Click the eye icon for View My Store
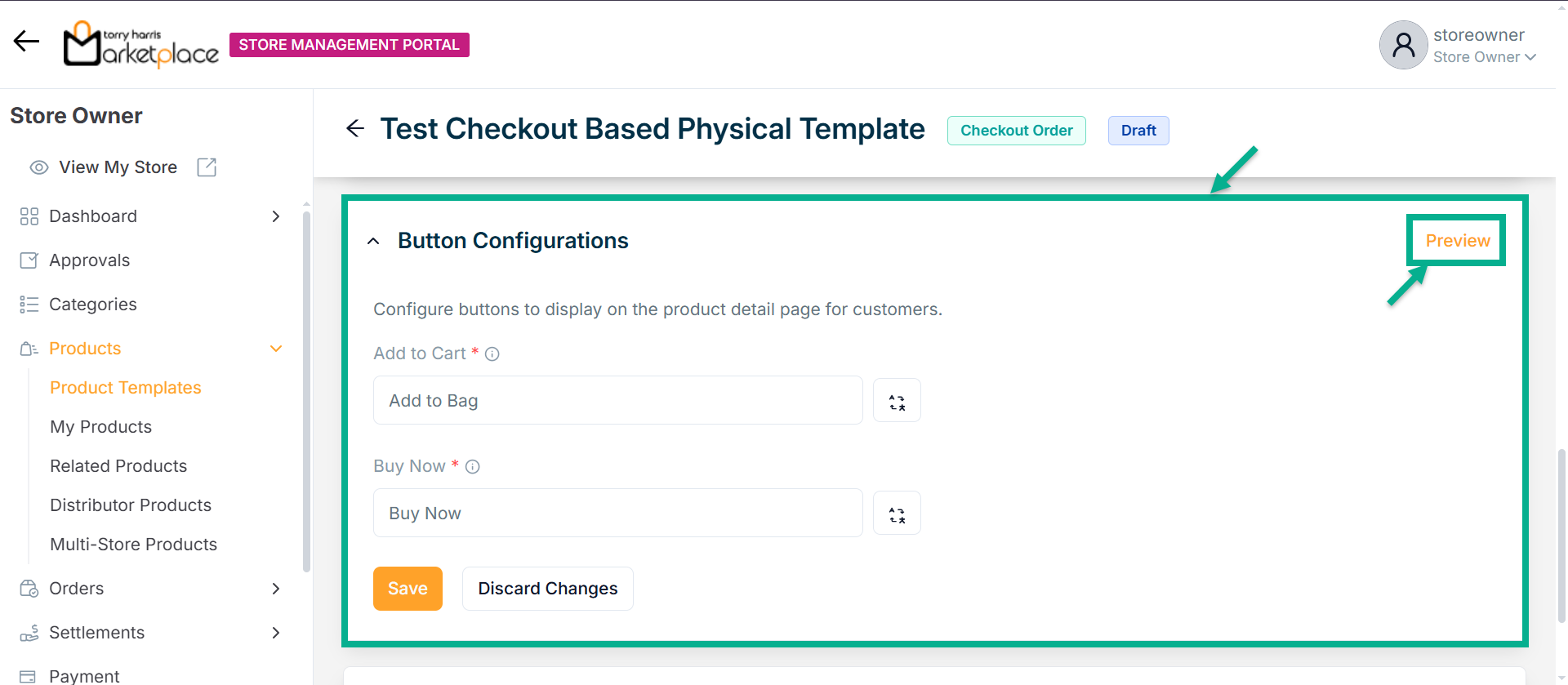This screenshot has height=685, width=1568. pyautogui.click(x=38, y=167)
